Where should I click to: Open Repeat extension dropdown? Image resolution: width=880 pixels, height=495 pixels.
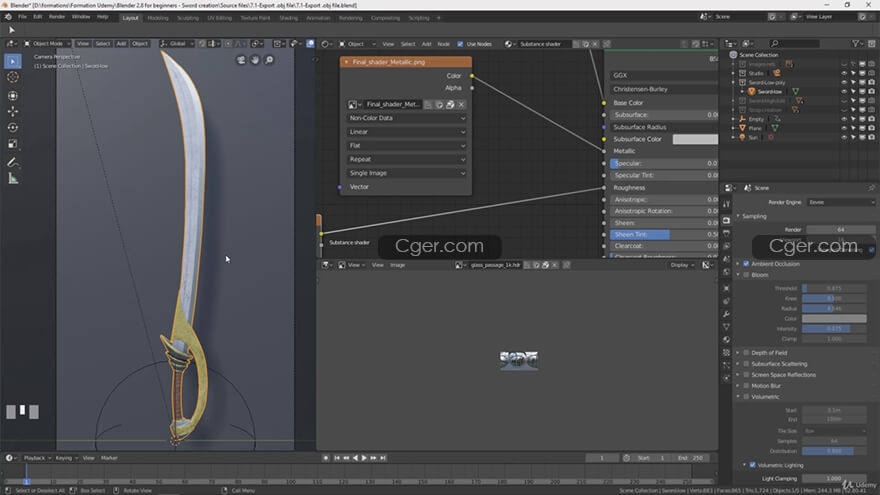pyautogui.click(x=406, y=159)
